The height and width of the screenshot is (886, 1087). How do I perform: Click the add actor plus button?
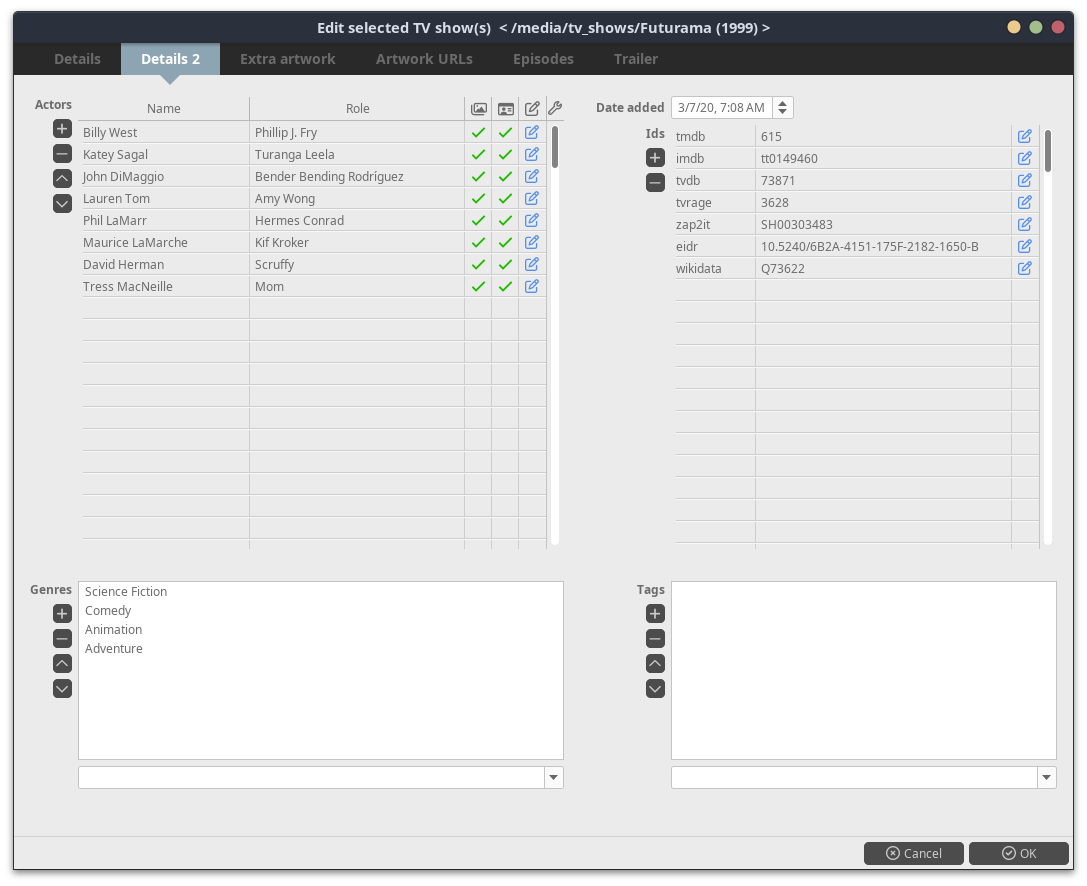62,129
